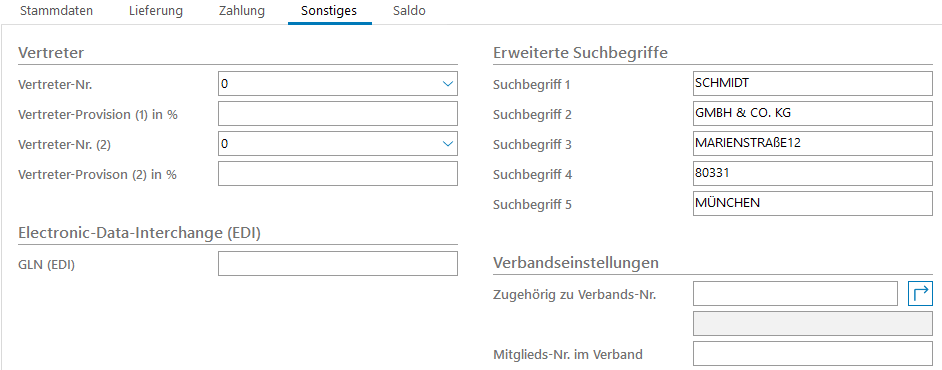Click into the GLN (EDI) input field
Image resolution: width=942 pixels, height=370 pixels.
[338, 264]
